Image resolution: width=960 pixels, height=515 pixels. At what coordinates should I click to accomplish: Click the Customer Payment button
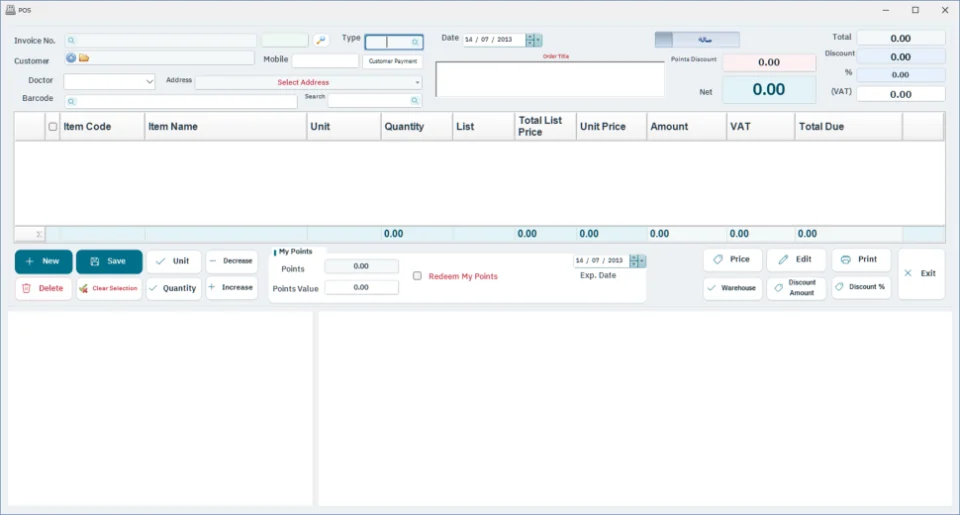(392, 61)
